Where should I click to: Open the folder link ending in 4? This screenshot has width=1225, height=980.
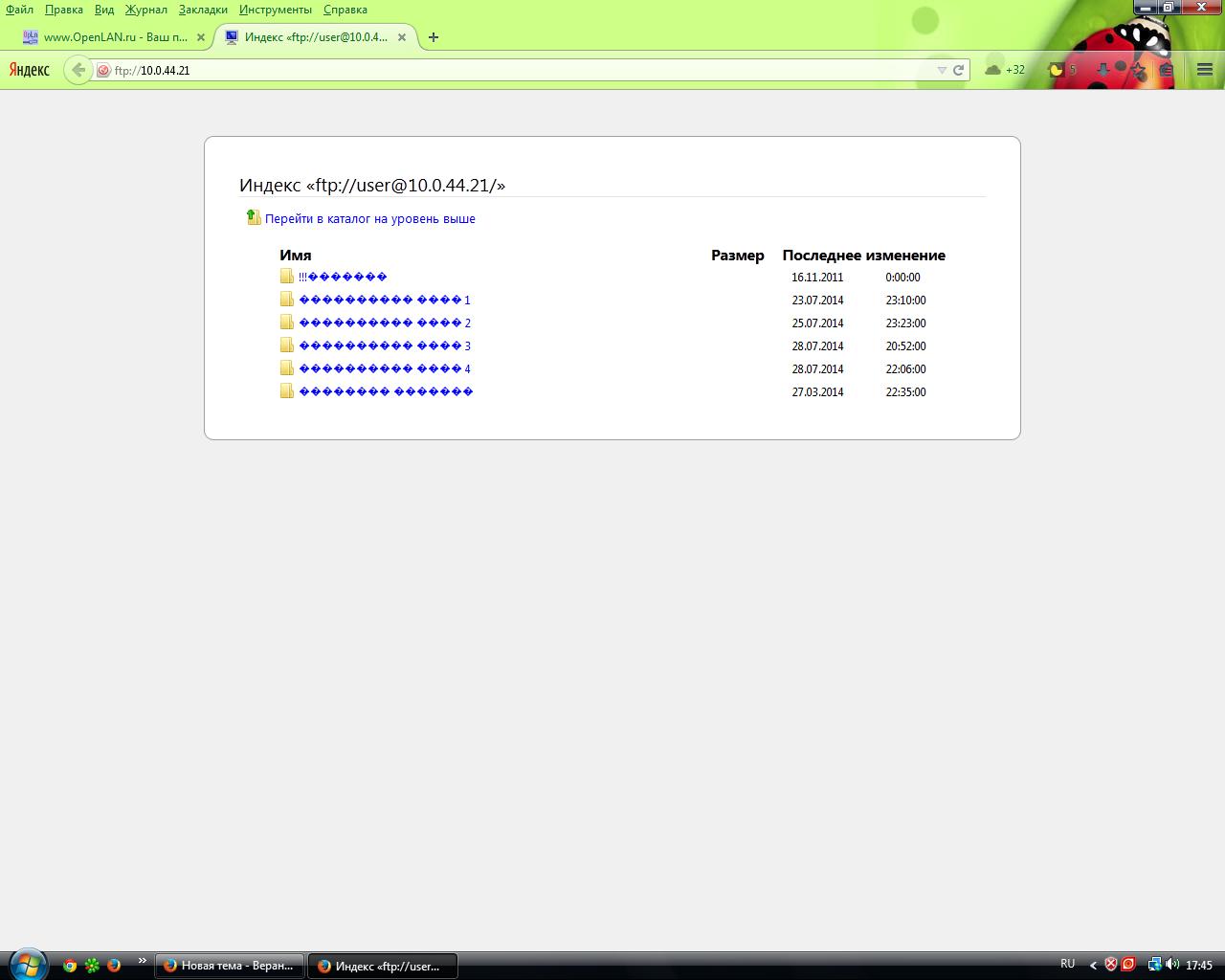tap(385, 368)
